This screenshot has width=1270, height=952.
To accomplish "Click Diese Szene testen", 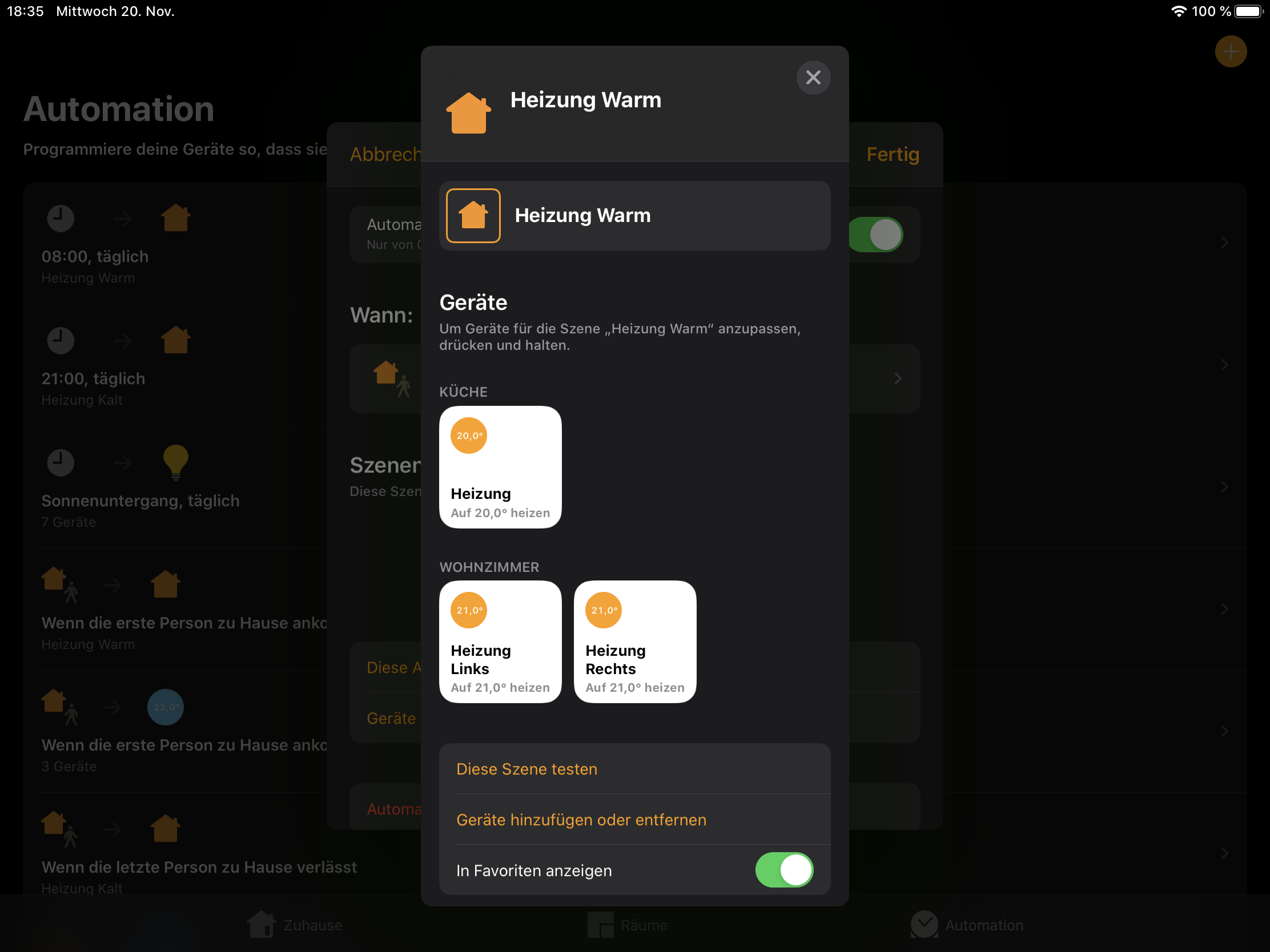I will point(527,769).
